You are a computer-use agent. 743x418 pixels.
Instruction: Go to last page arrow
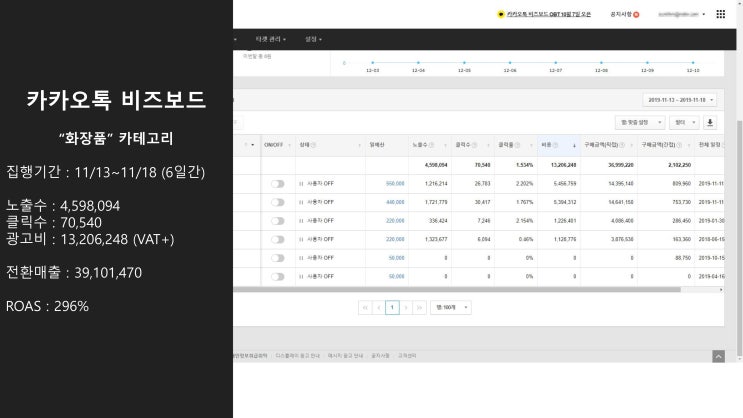click(x=419, y=308)
